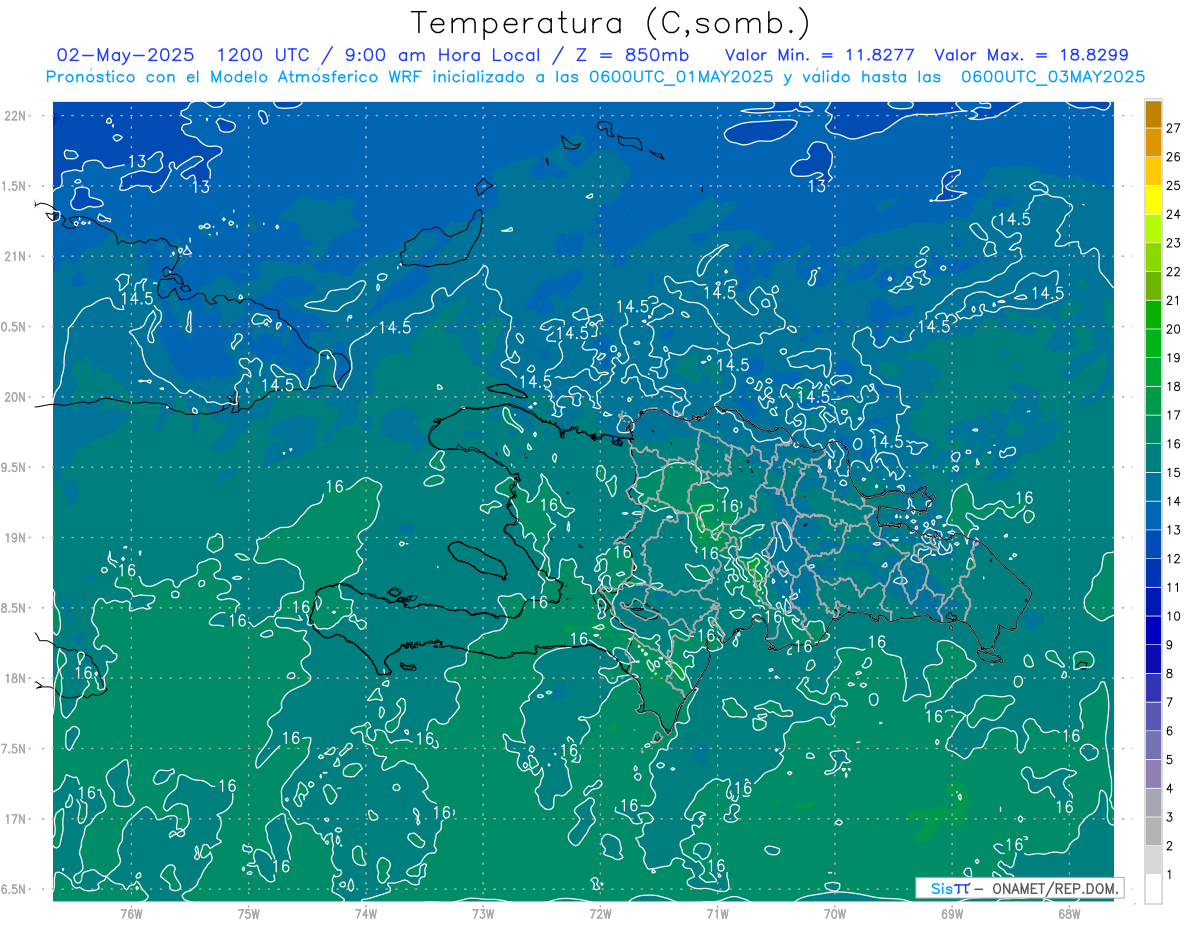Viewport: 1200px width, 927px height.
Task: Click the '76W' longitude axis label
Action: pyautogui.click(x=132, y=913)
